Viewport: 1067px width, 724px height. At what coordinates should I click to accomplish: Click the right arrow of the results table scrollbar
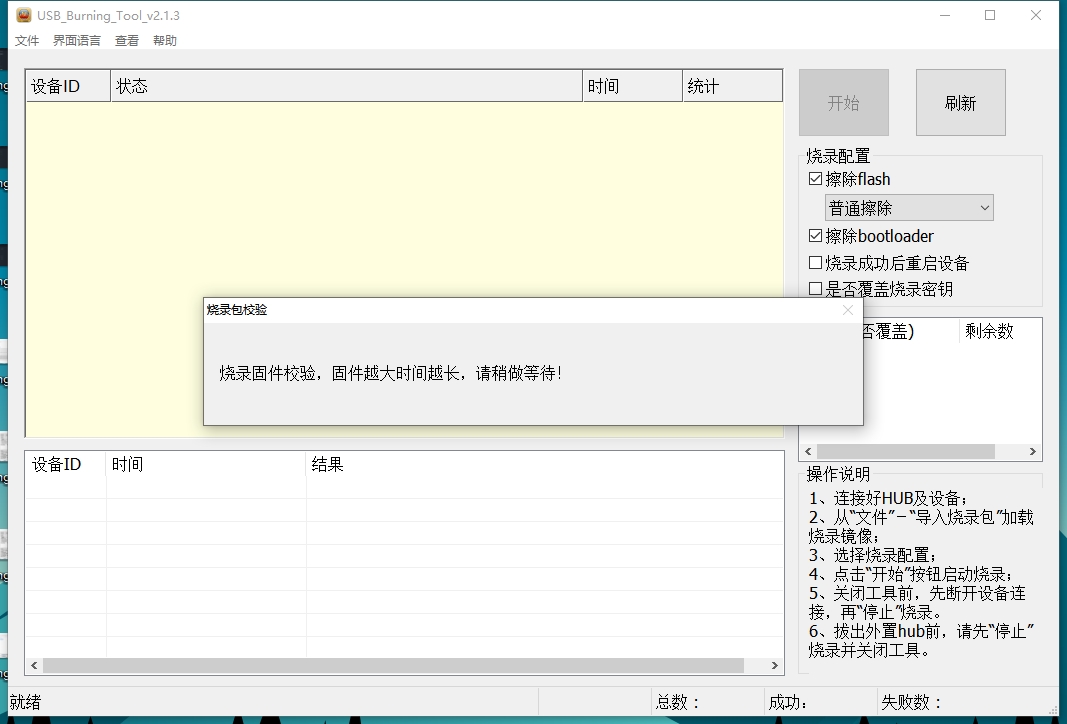[774, 665]
